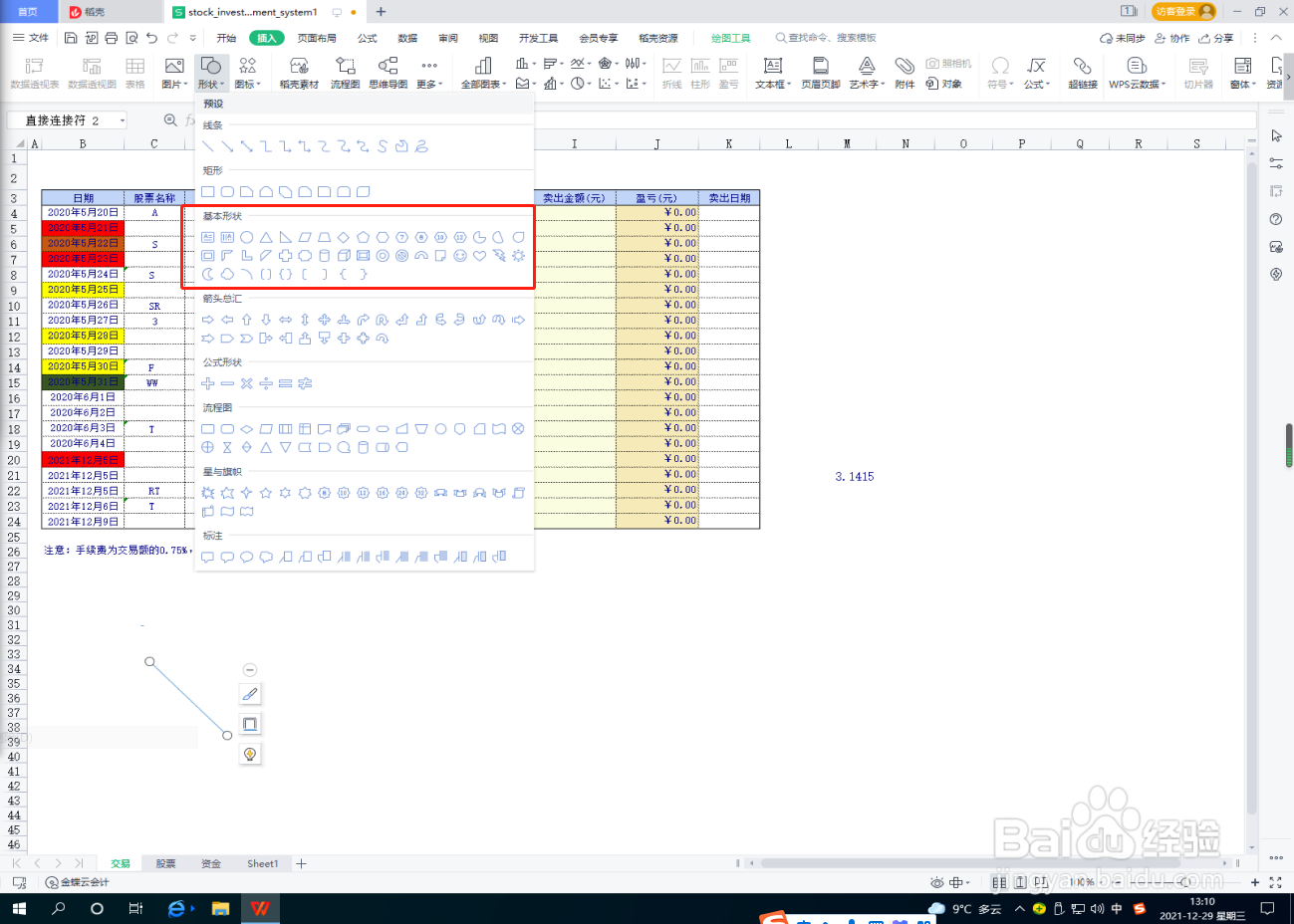Open the 形状 shapes dropdown button
Viewport: 1294px width, 924px height.
click(211, 74)
